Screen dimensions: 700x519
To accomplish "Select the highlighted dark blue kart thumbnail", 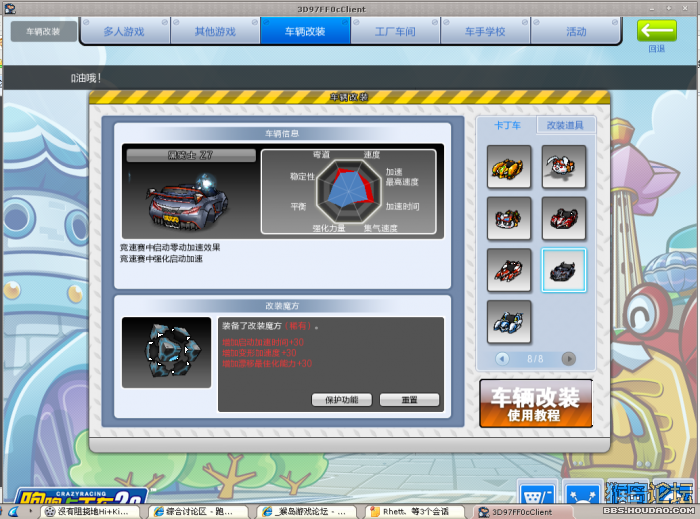I will point(564,270).
